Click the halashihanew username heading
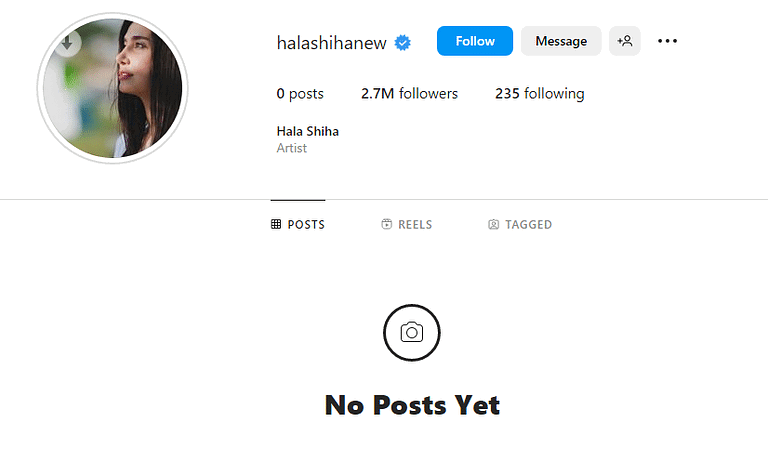Image resolution: width=768 pixels, height=461 pixels. click(x=332, y=43)
